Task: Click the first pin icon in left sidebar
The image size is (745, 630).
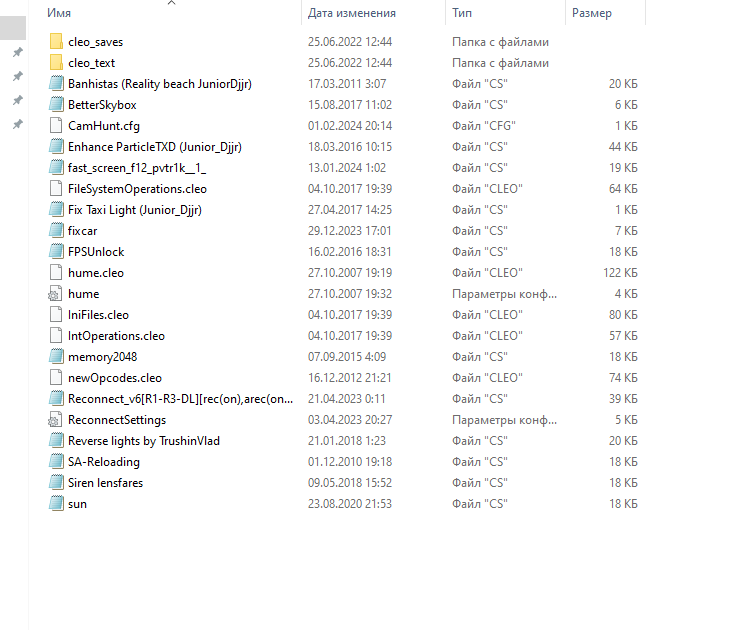Action: coord(17,52)
